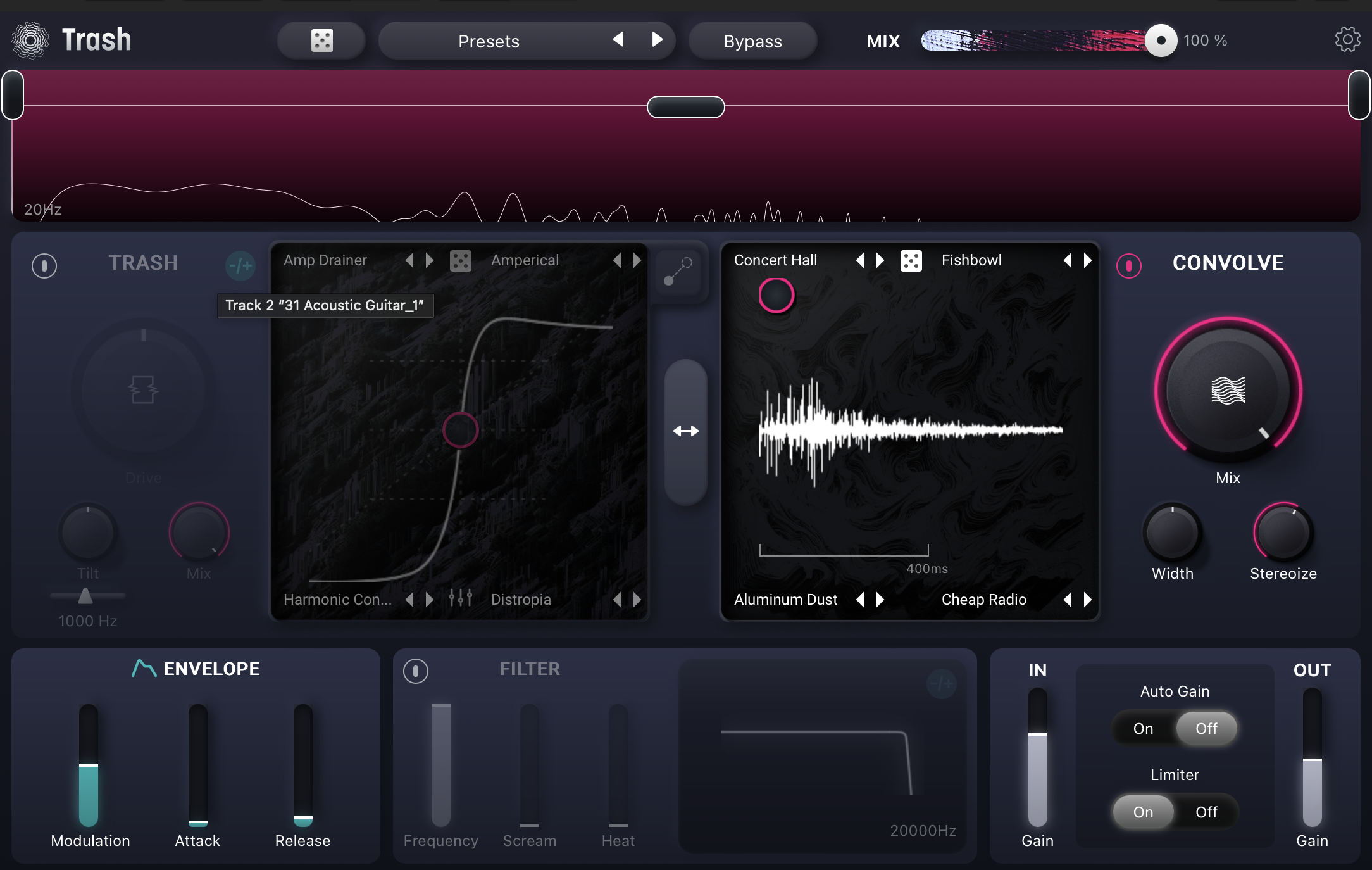Click the Convolve Width knob

pyautogui.click(x=1173, y=533)
